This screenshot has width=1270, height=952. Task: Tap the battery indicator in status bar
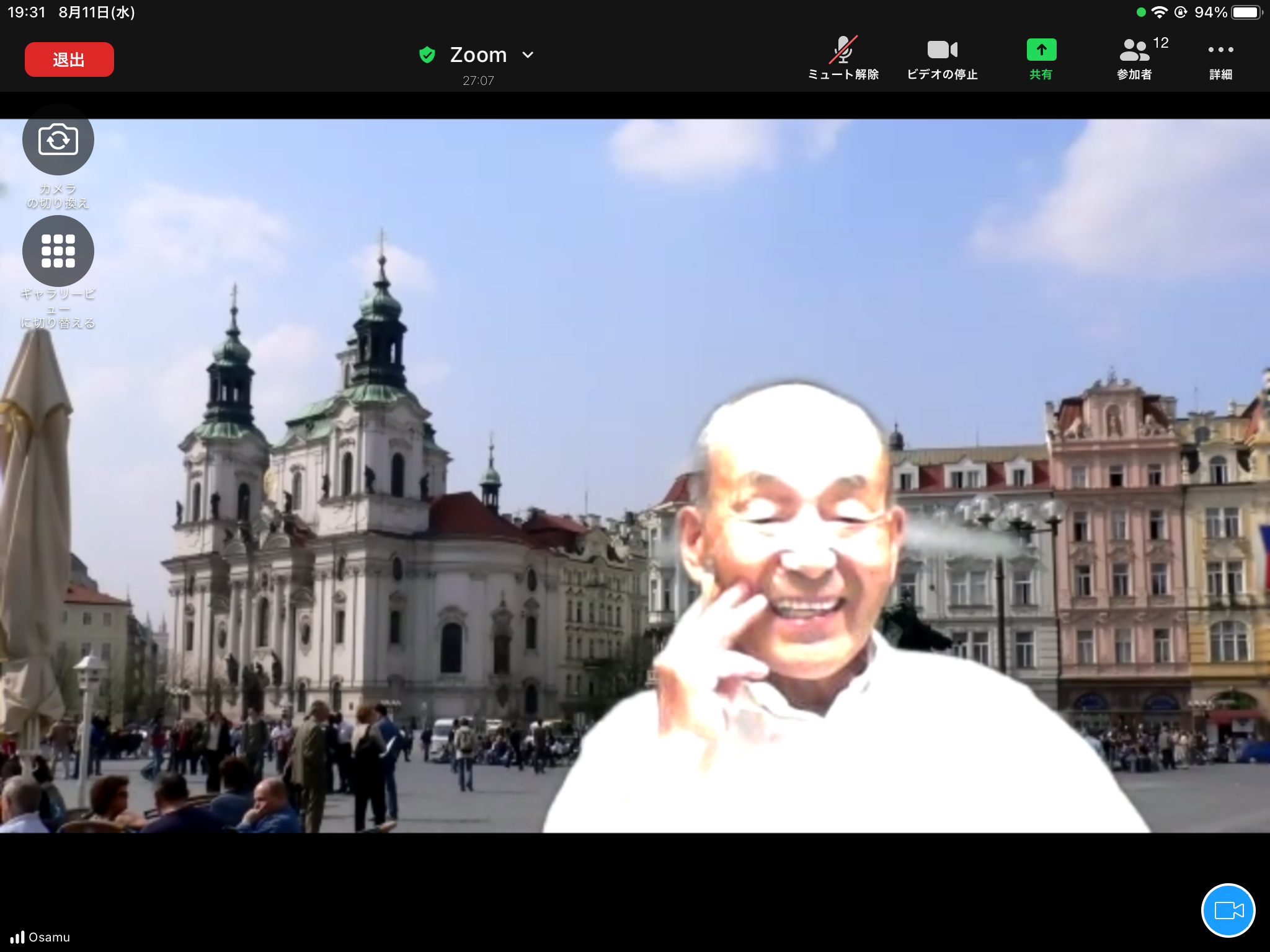[1245, 12]
